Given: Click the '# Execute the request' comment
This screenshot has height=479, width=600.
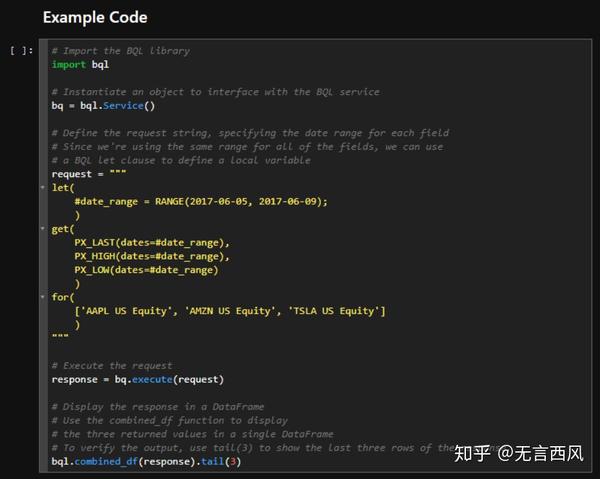Looking at the screenshot, I should (x=112, y=366).
